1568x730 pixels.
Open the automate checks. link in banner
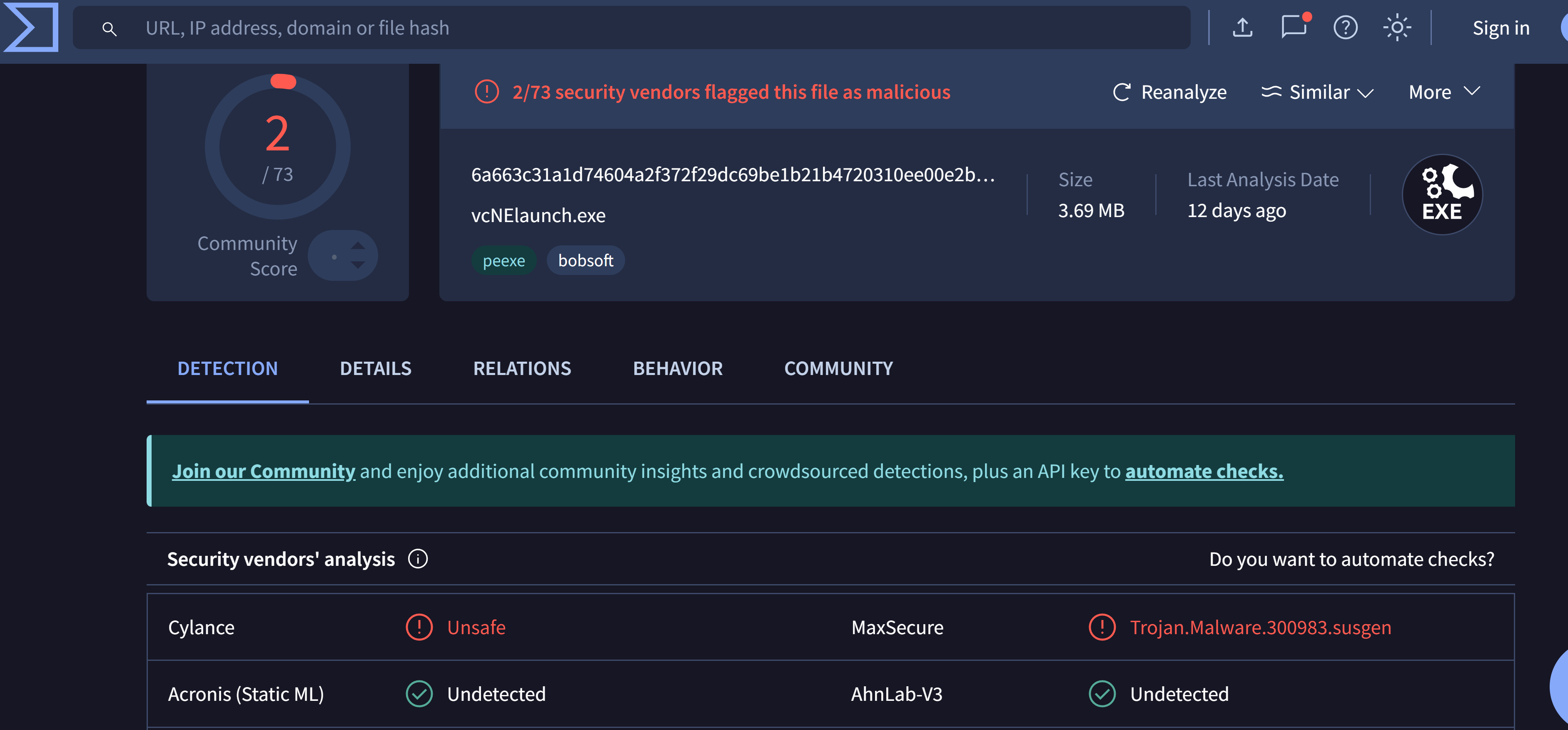click(1204, 471)
